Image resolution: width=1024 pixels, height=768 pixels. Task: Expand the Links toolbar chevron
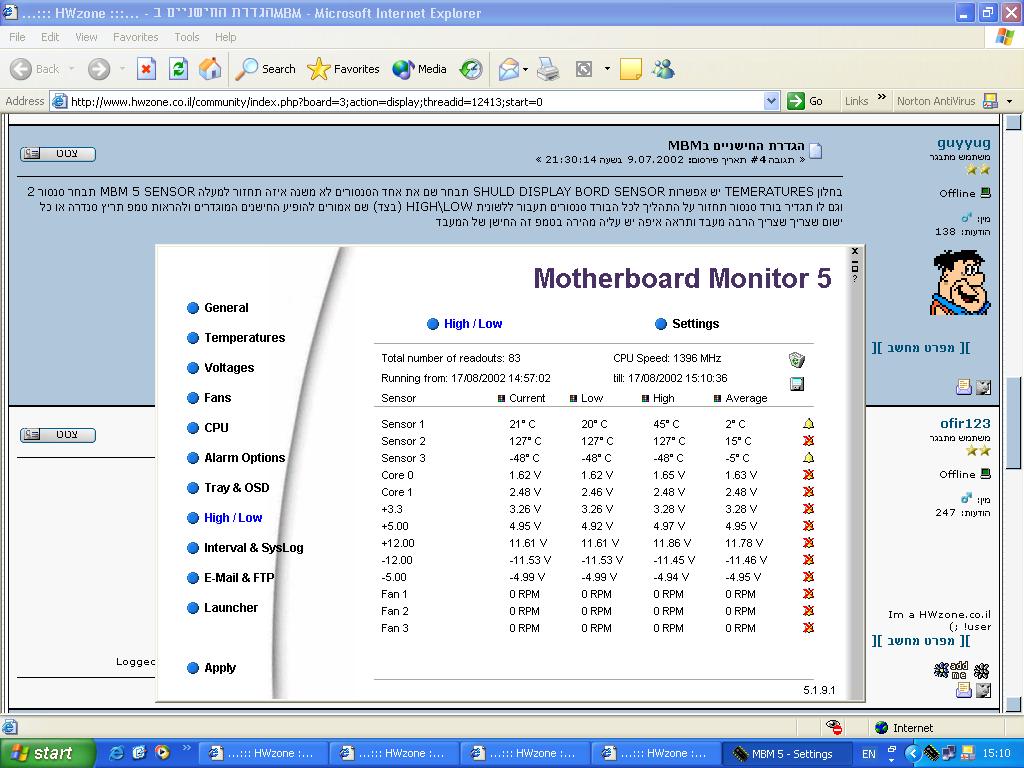pyautogui.click(x=882, y=97)
